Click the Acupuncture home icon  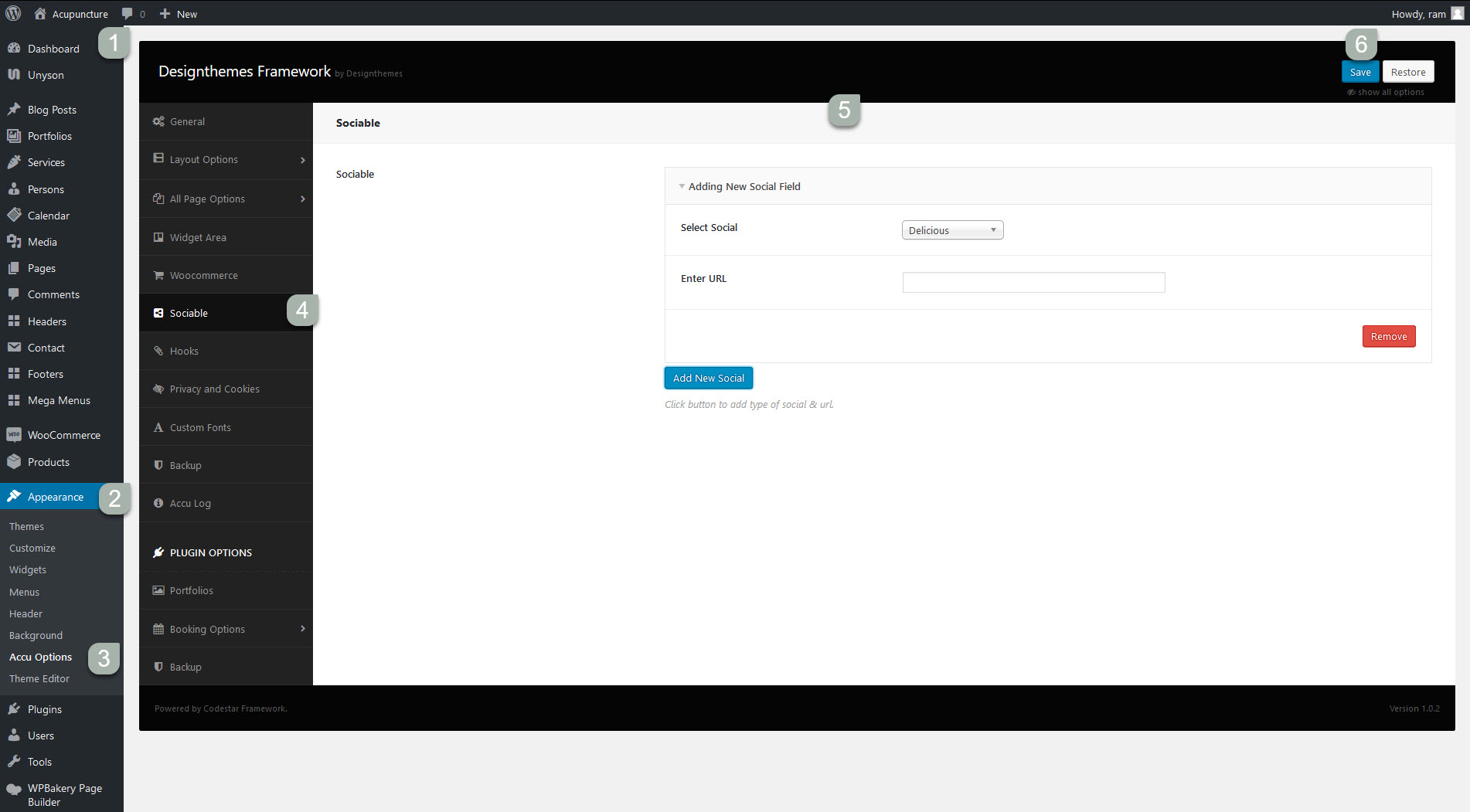pos(40,13)
